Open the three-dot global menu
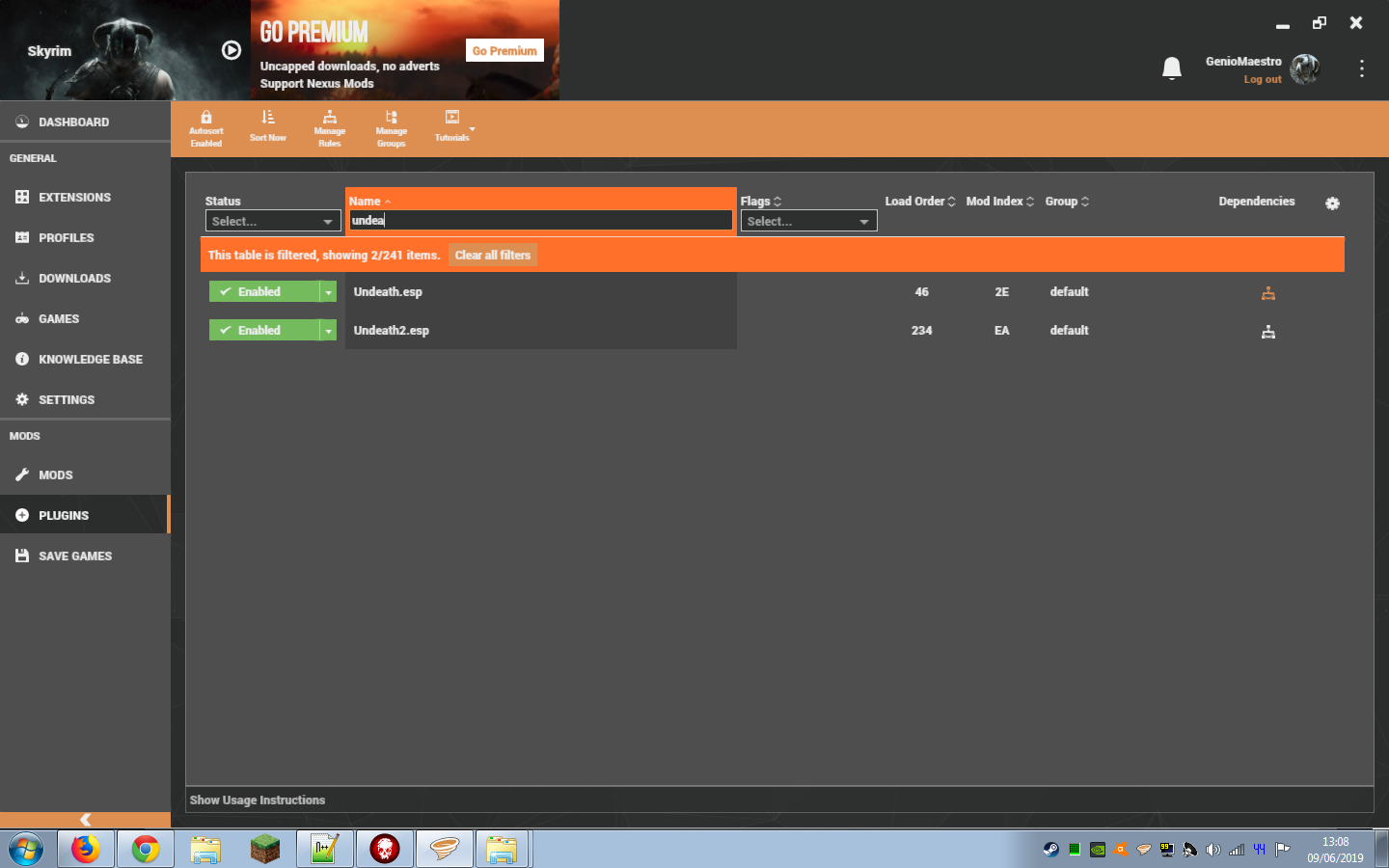The image size is (1389, 868). [1362, 68]
